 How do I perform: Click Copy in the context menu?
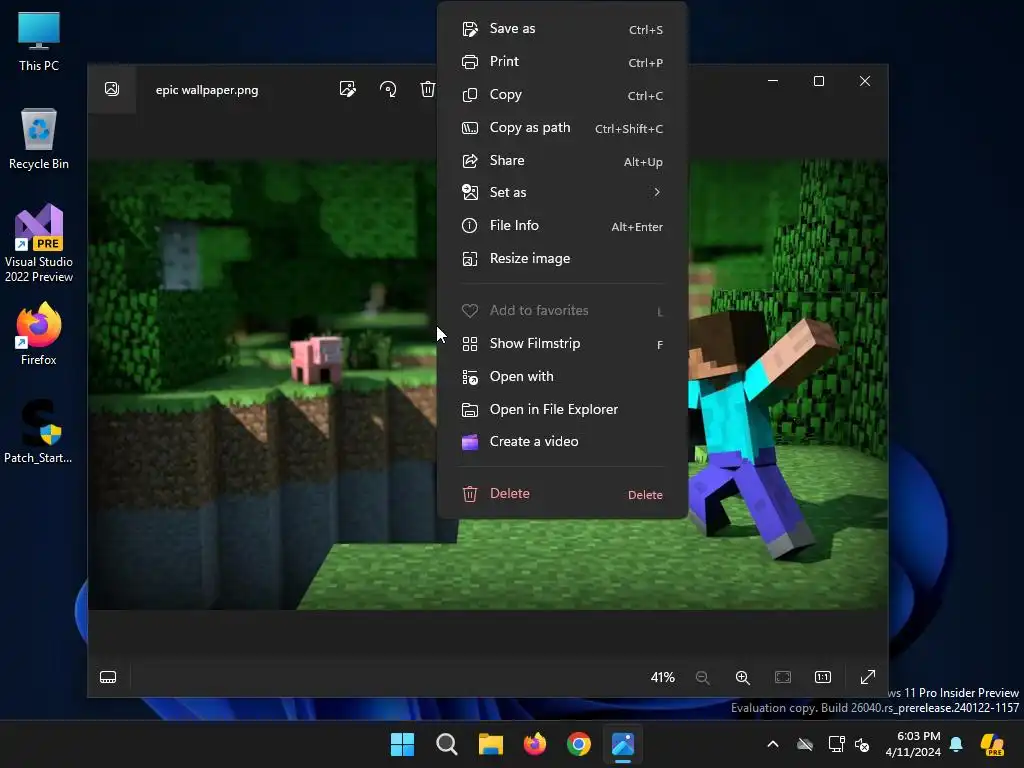click(x=562, y=95)
